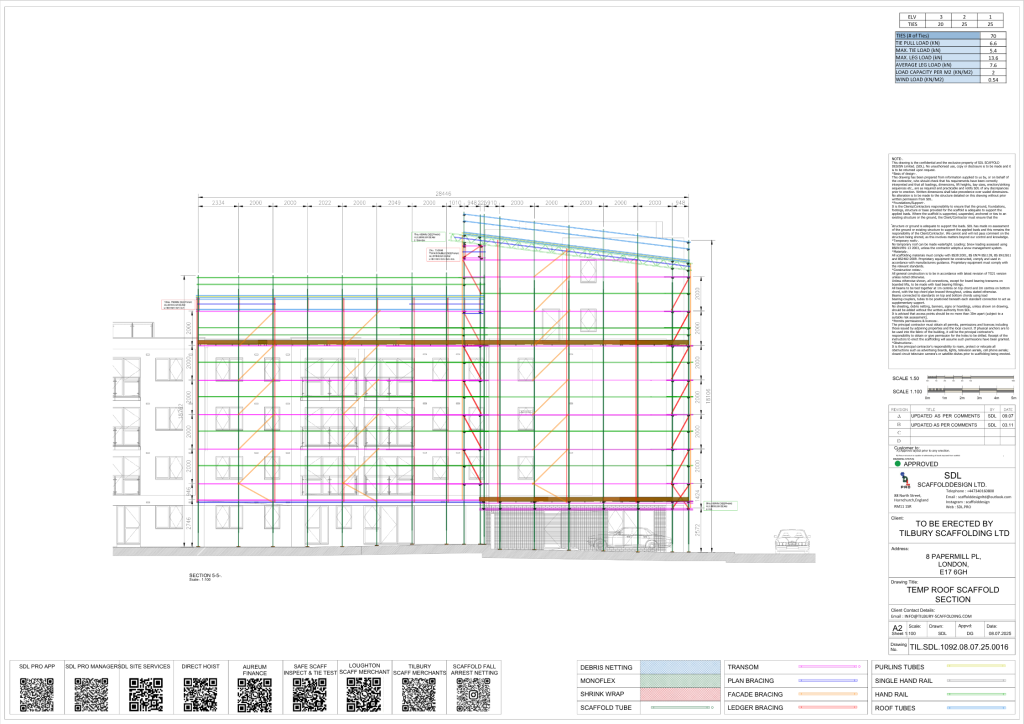
Task: Click the SCAFFOLD TUBE legend line sample
Action: point(680,708)
